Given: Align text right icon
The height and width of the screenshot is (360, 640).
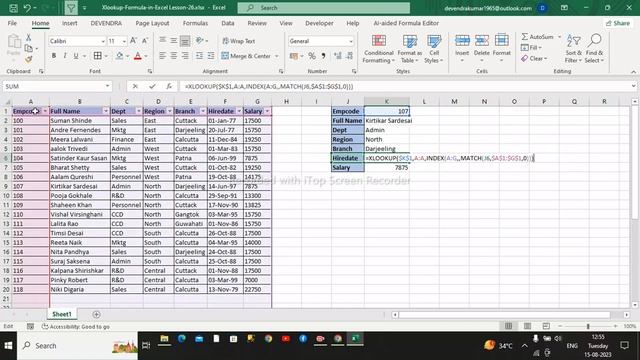Looking at the screenshot, I should [x=185, y=56].
